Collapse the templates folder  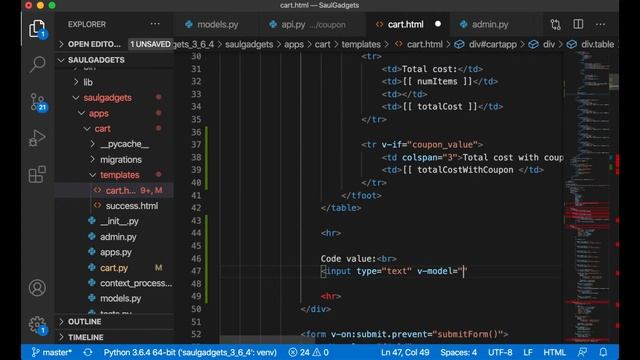(x=120, y=175)
